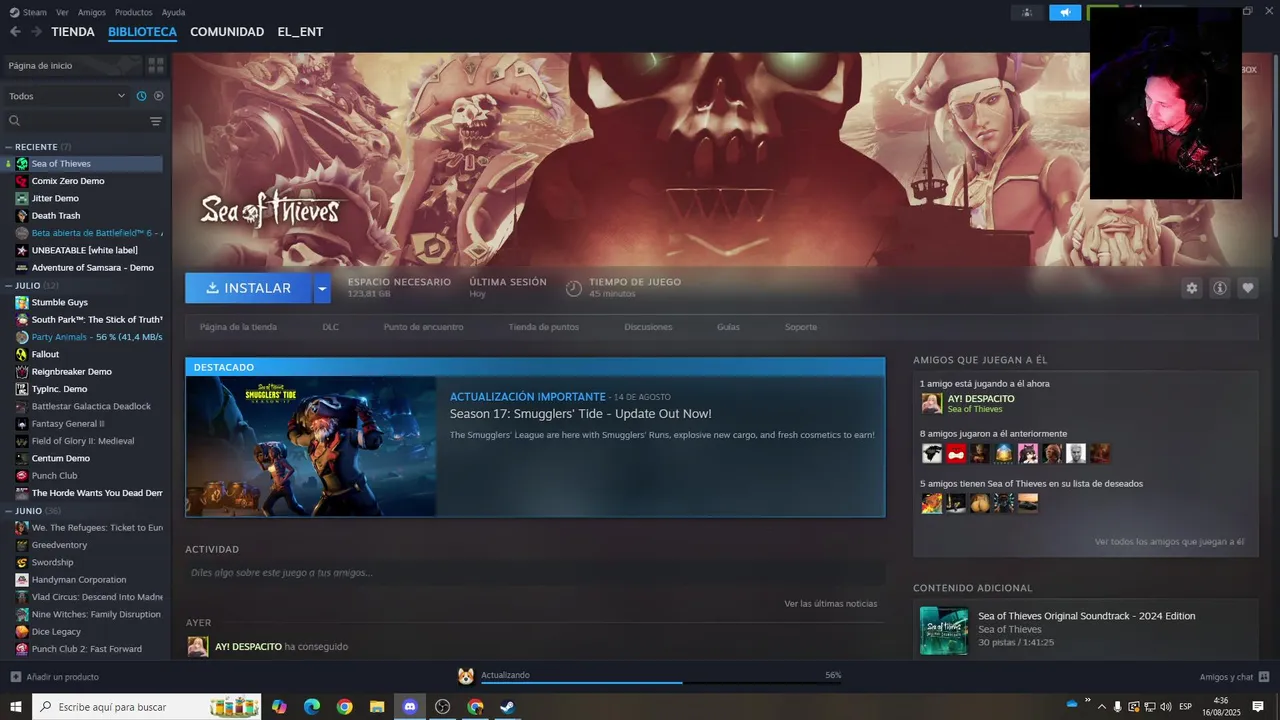
Task: Open the EL_ENT profile tab
Action: (300, 32)
